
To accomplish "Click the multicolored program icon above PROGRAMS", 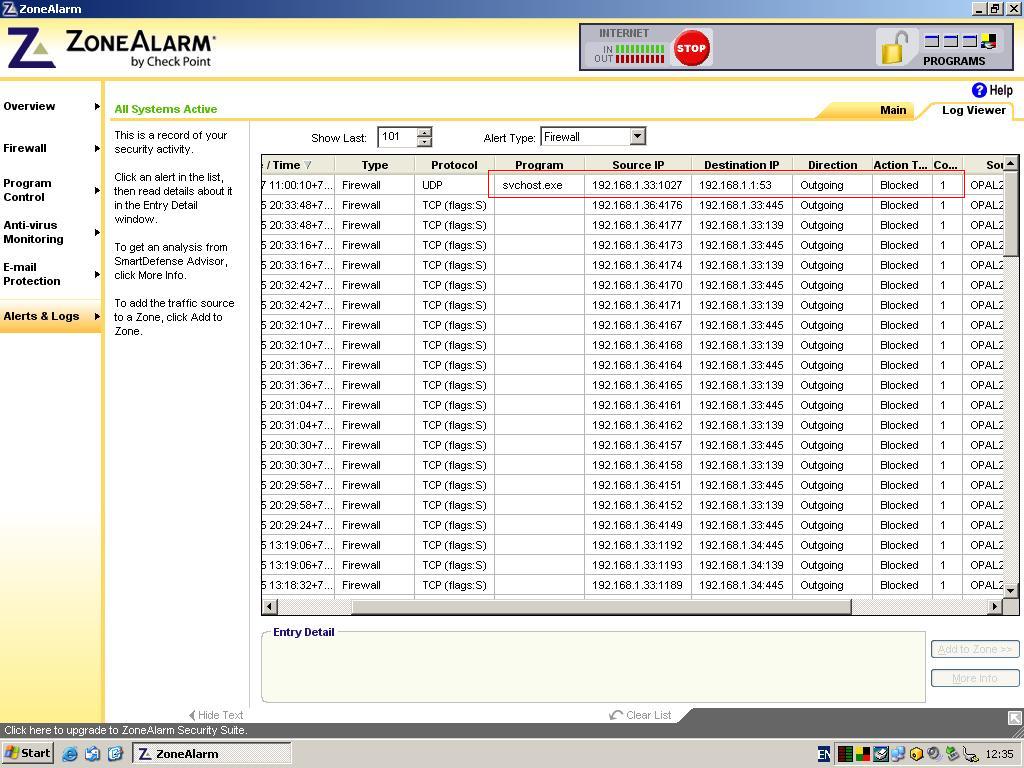I will click(x=988, y=41).
